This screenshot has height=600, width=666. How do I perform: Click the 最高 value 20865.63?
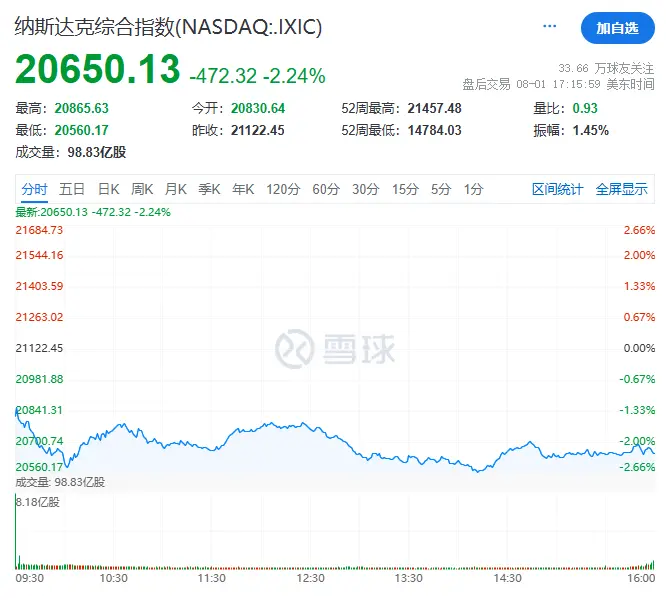coord(82,108)
